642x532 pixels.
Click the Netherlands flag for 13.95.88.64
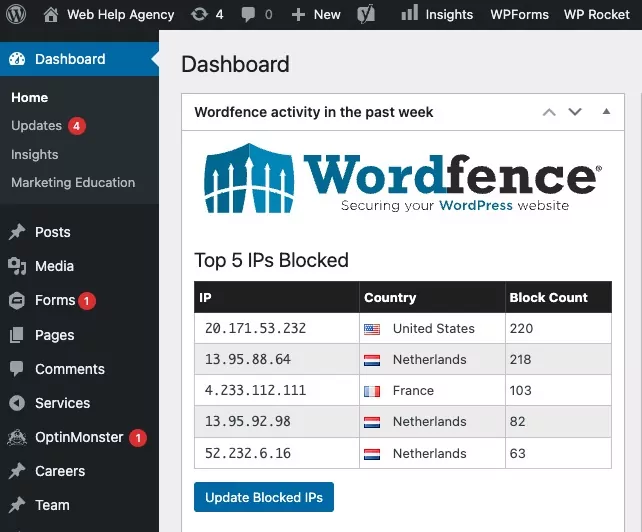(x=372, y=360)
